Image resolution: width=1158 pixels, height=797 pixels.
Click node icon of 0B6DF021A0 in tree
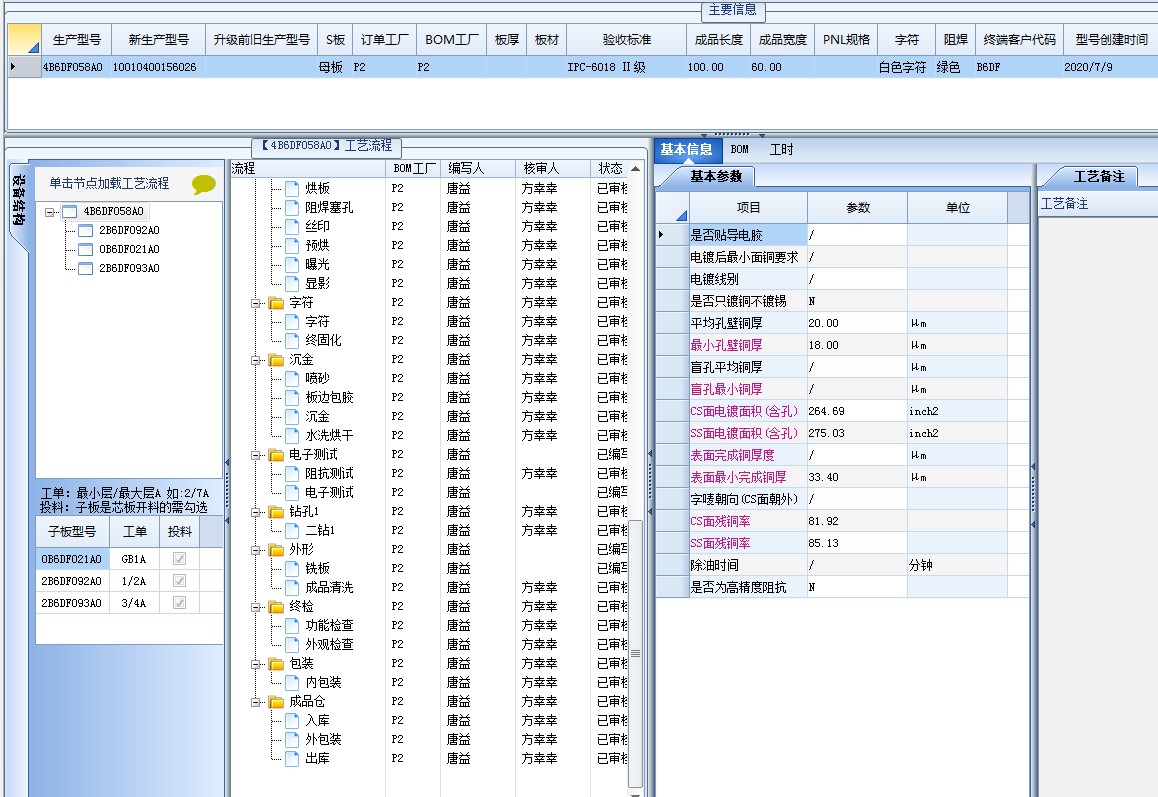pos(86,250)
